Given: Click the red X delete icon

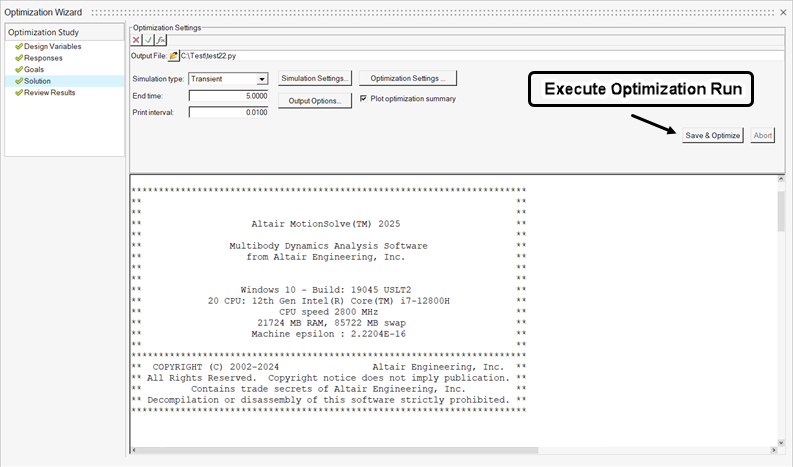Looking at the screenshot, I should click(137, 40).
